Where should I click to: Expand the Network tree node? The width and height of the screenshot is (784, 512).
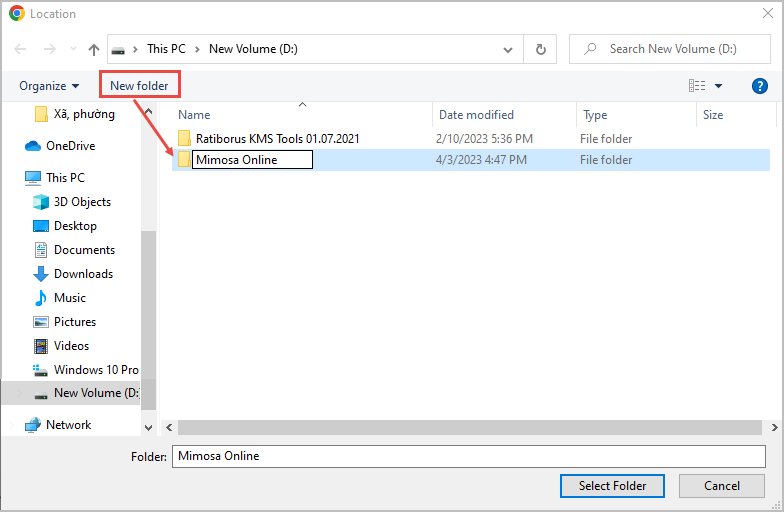coord(12,425)
